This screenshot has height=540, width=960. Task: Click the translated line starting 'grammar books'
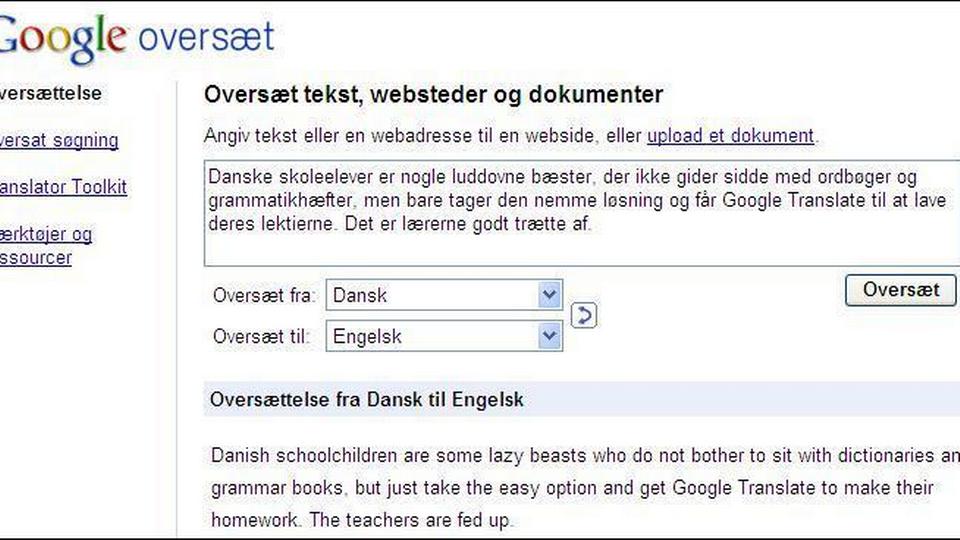572,489
